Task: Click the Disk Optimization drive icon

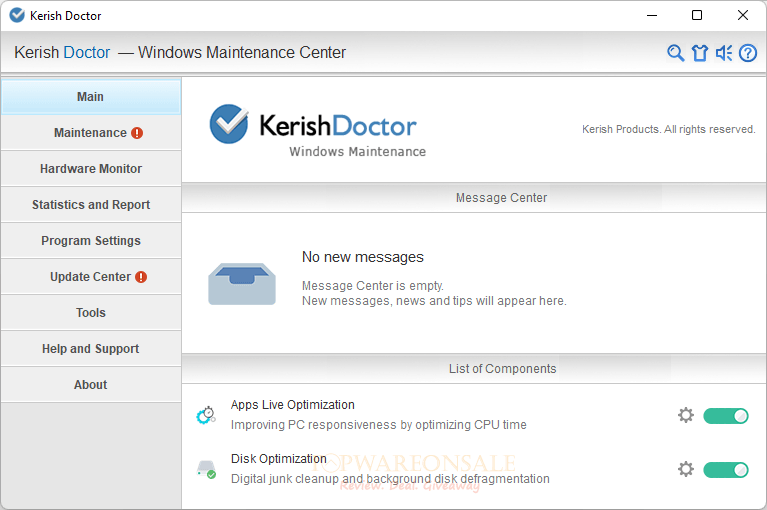Action: 206,469
